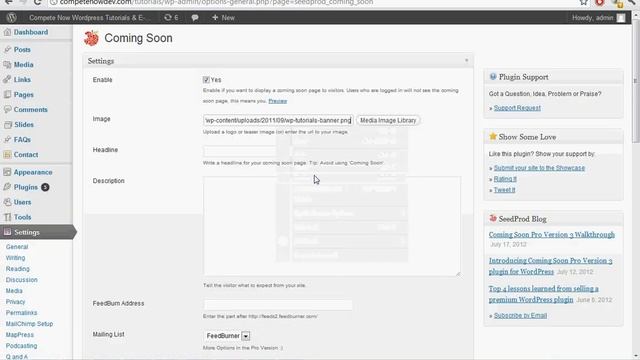Go to Writing settings submenu
Screen dimensions: 640x360
(15, 258)
